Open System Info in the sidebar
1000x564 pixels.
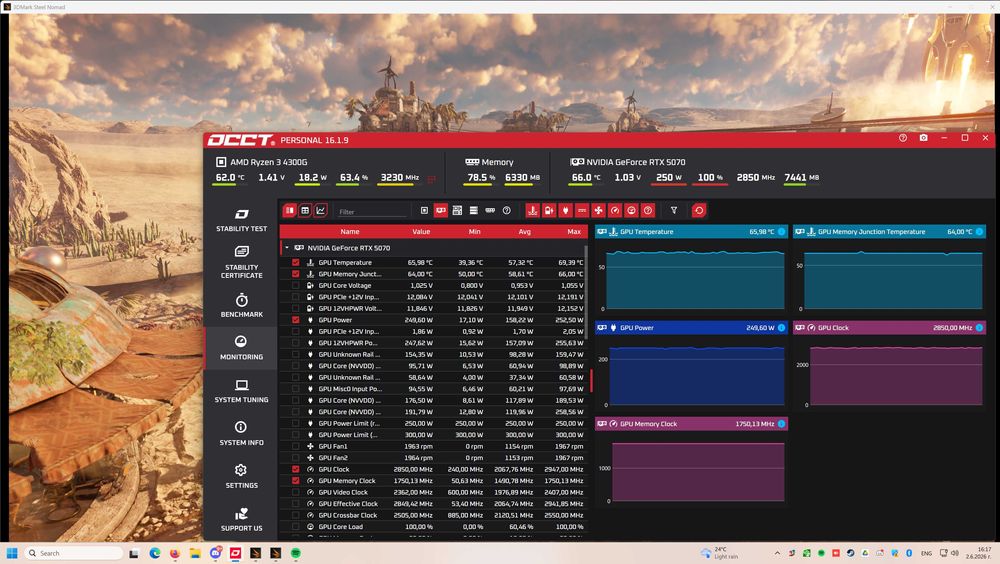tap(241, 434)
